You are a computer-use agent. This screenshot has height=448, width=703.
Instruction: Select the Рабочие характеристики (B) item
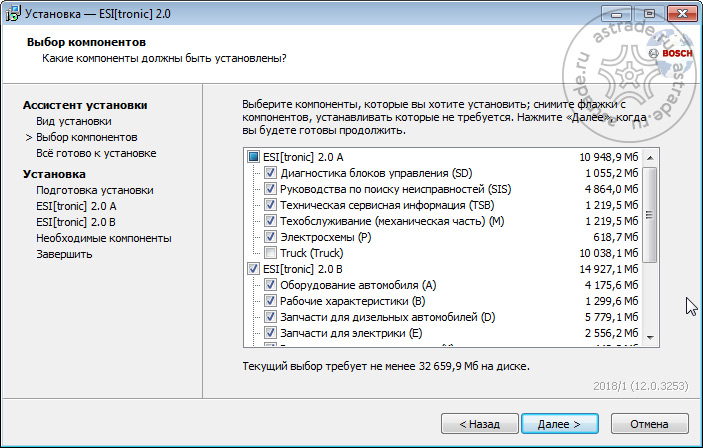click(x=352, y=301)
